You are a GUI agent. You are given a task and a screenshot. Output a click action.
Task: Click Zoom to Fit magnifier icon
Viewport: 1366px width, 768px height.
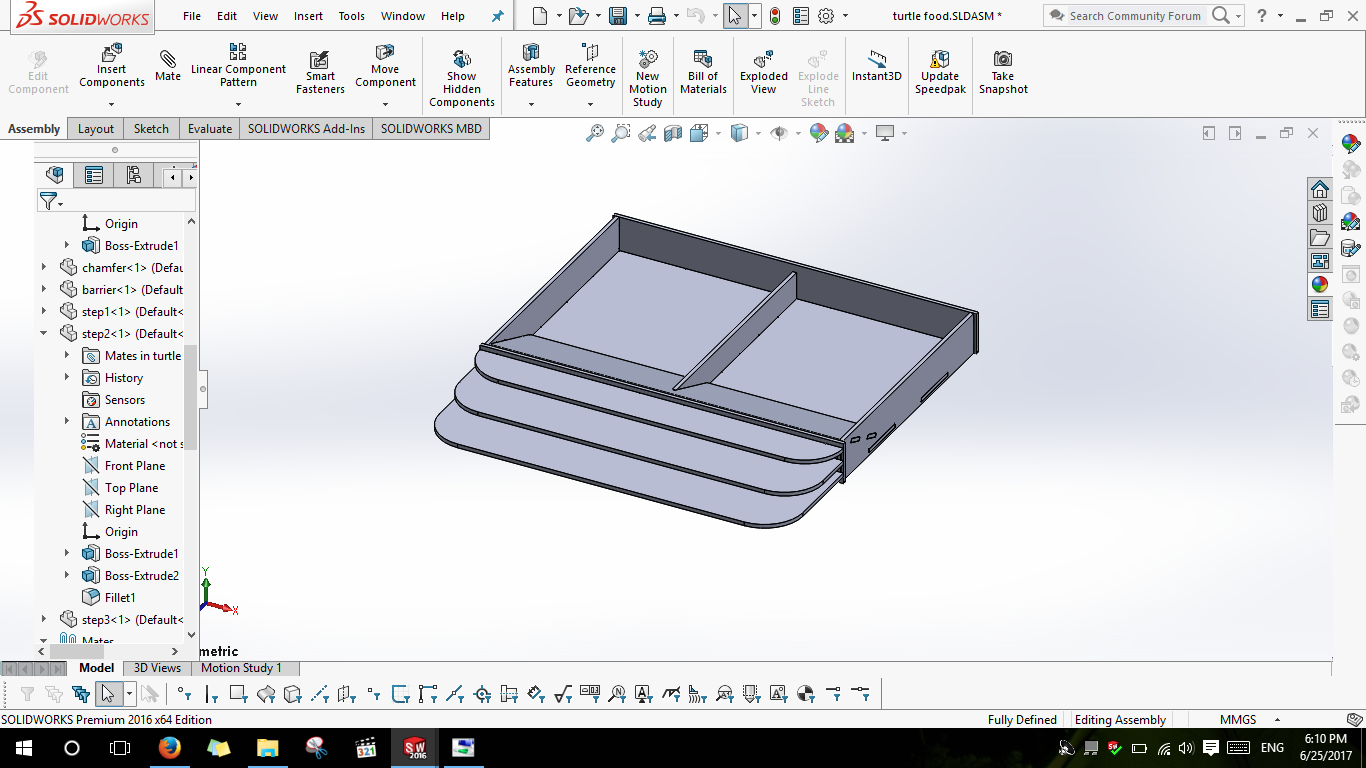tap(595, 133)
